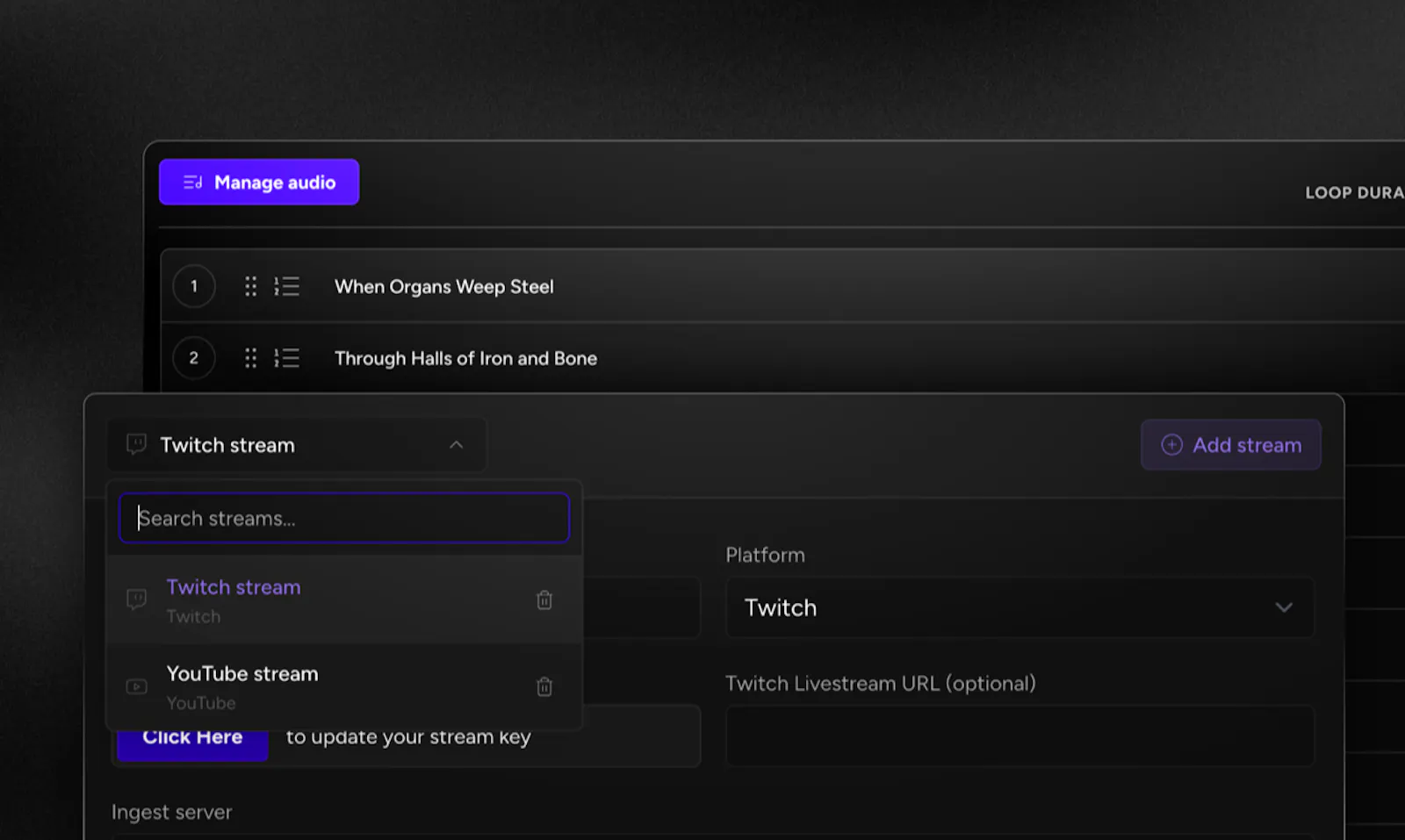Select track When Organs Weep Steel

pyautogui.click(x=444, y=286)
